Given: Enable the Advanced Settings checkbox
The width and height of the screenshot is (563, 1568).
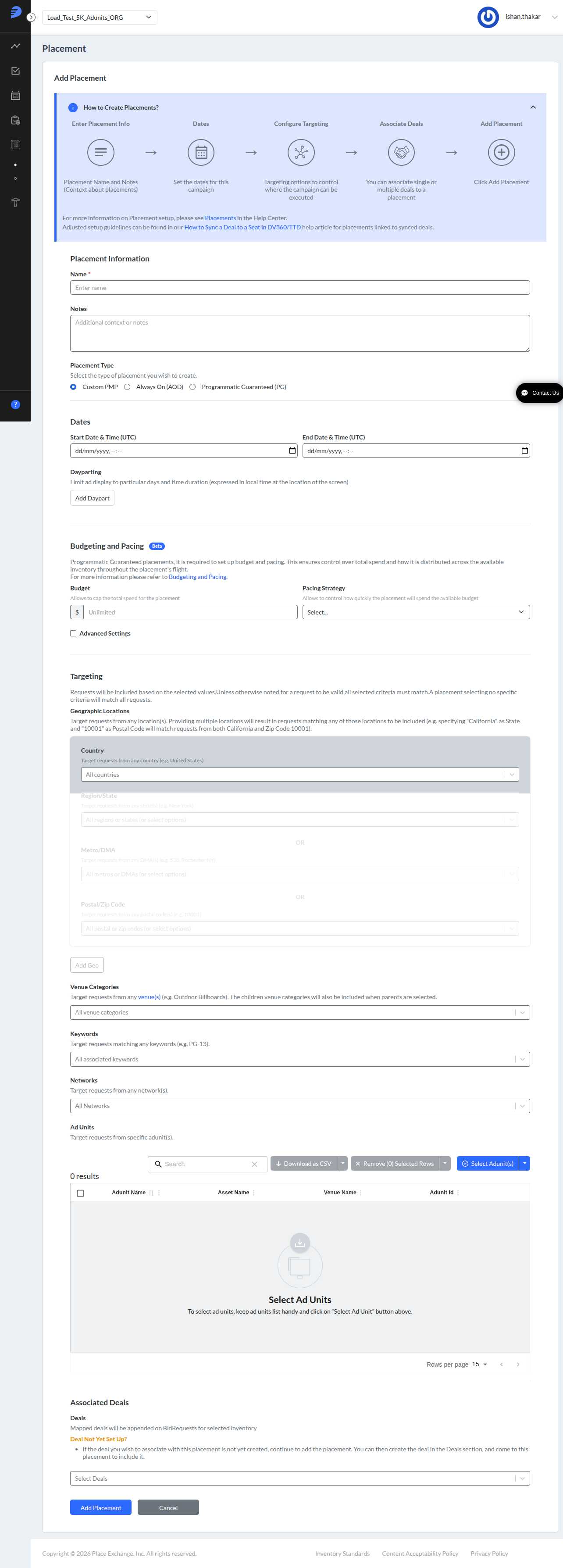Looking at the screenshot, I should coord(73,634).
